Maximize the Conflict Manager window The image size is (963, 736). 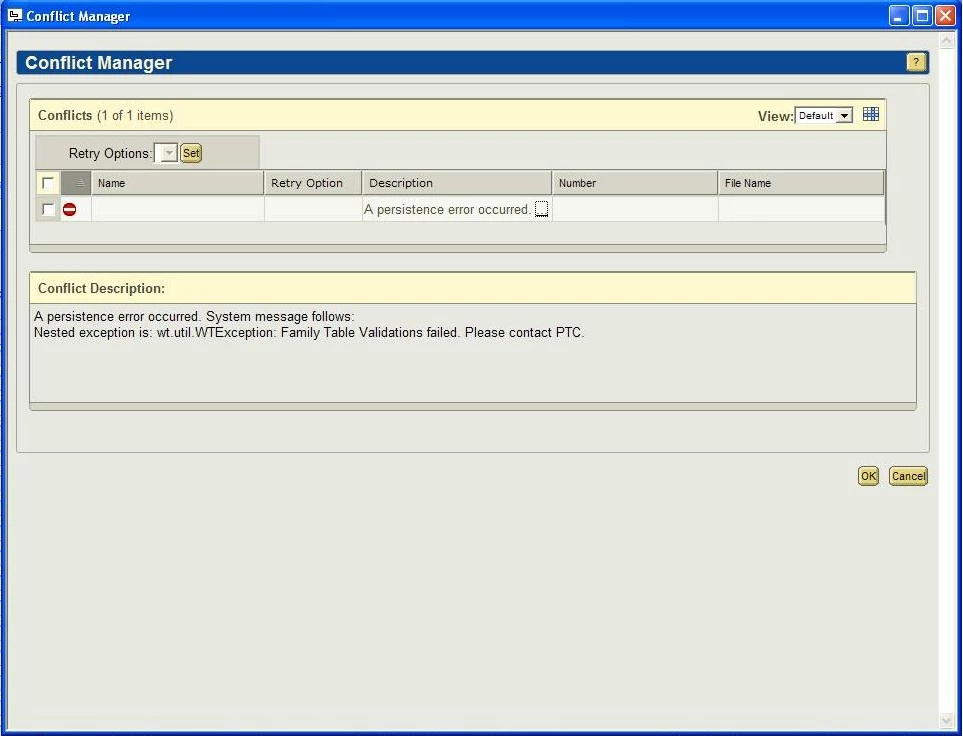point(922,16)
